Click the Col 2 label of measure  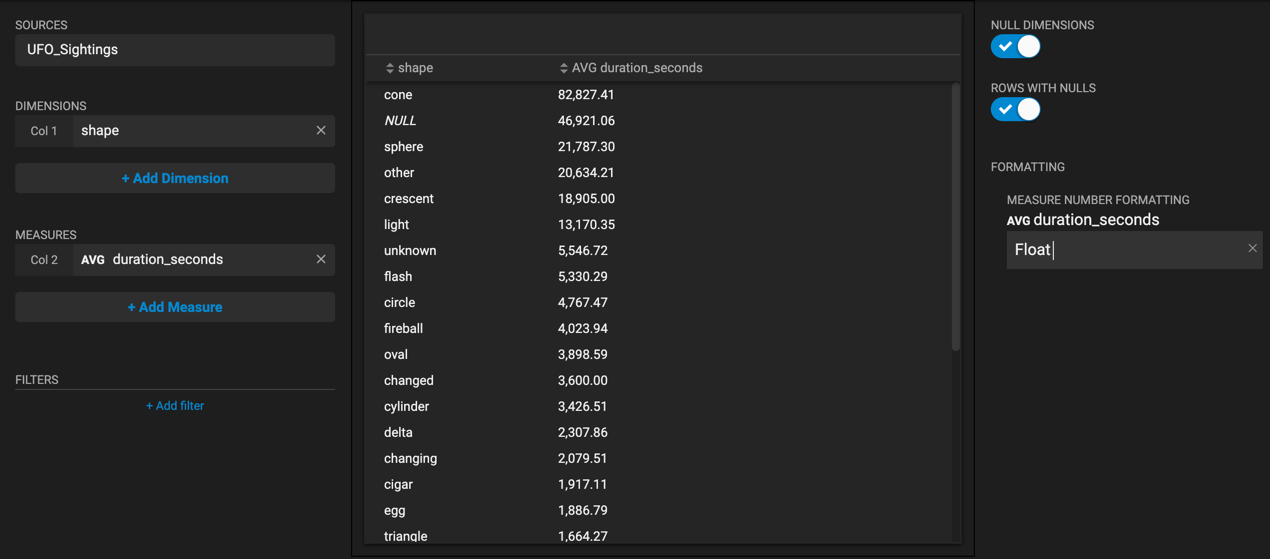click(44, 260)
